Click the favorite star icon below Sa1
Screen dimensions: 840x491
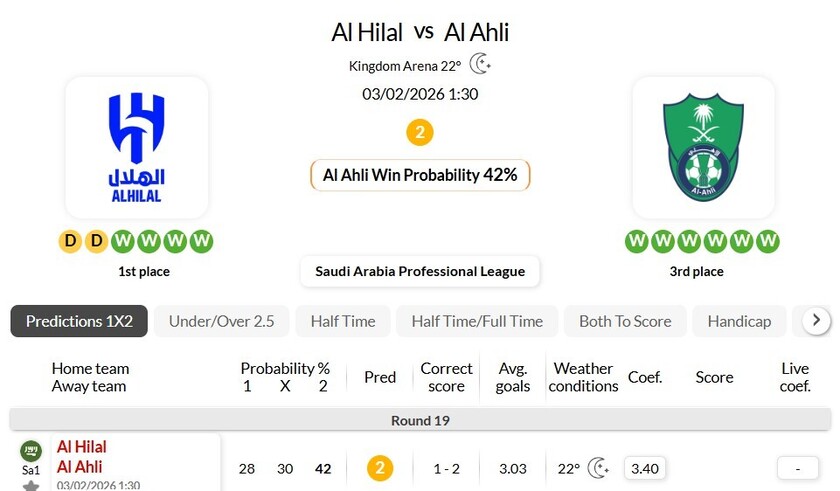[31, 486]
